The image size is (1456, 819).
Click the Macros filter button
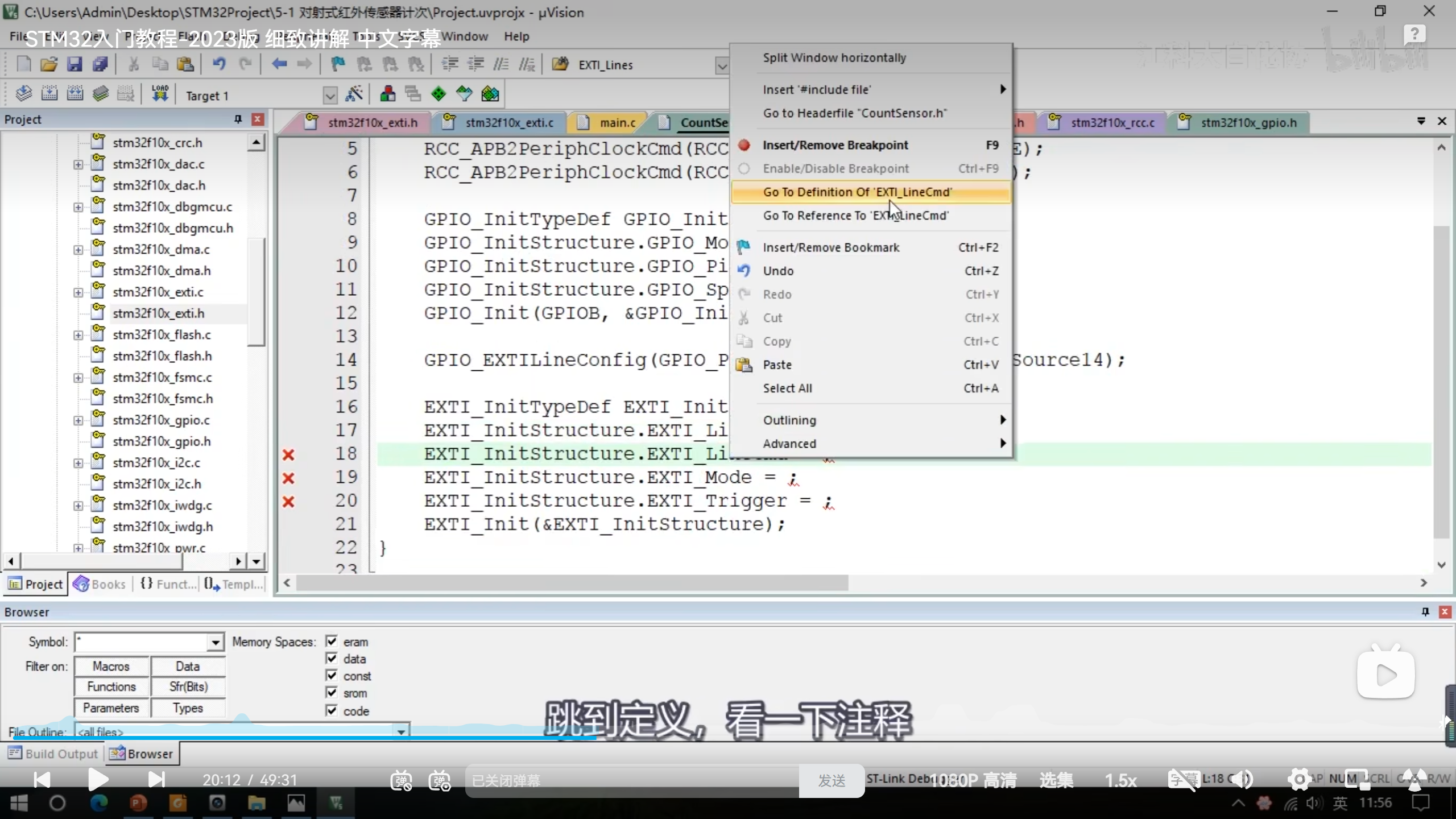111,666
